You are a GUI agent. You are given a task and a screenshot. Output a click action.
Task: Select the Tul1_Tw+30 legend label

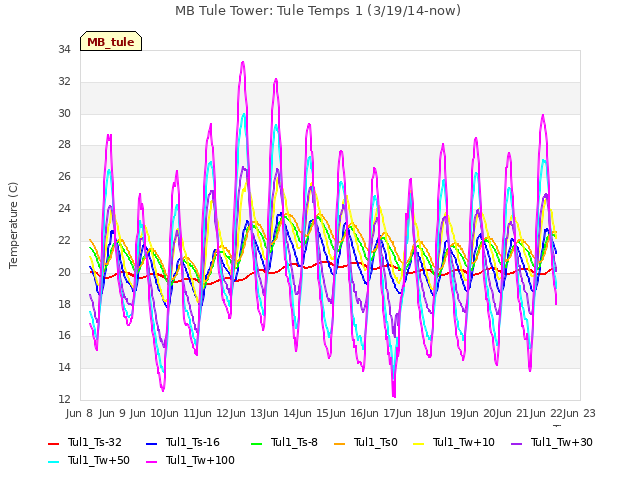(x=562, y=442)
